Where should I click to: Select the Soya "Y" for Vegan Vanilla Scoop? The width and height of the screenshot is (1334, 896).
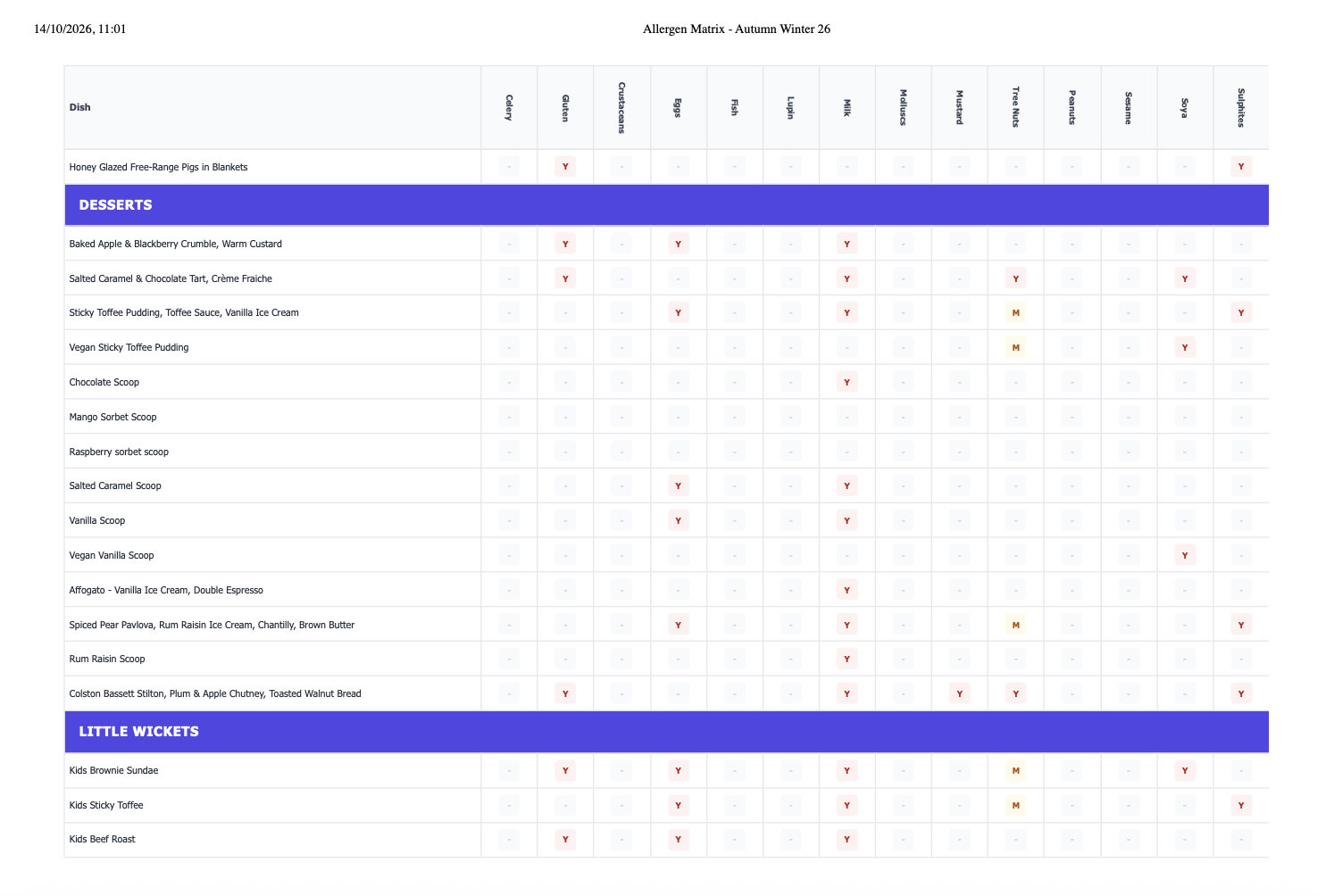[x=1185, y=555]
